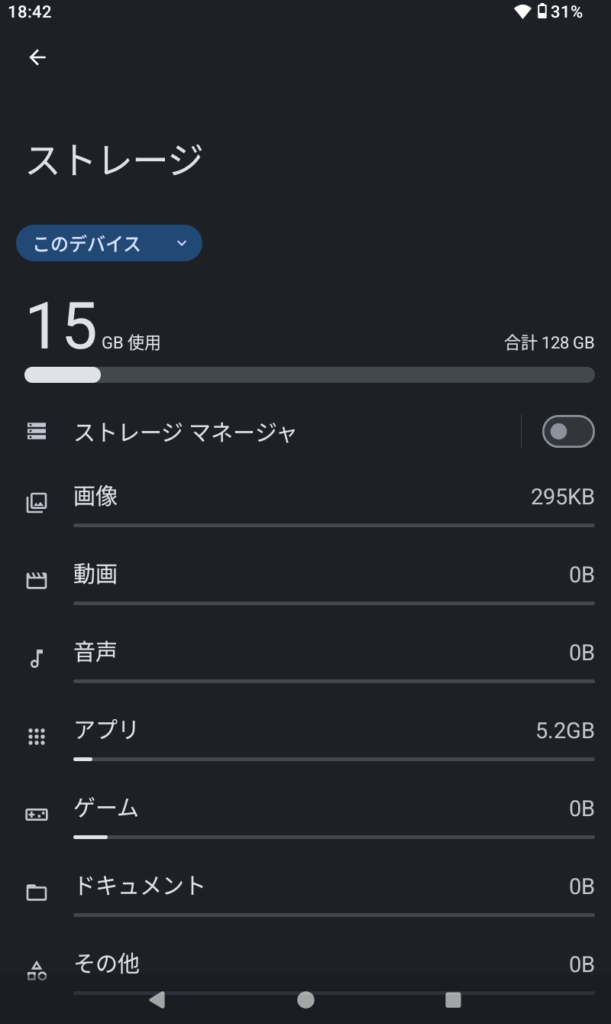The height and width of the screenshot is (1024, 611).
Task: Click the chevron in このデバイス chip
Action: pyautogui.click(x=181, y=243)
